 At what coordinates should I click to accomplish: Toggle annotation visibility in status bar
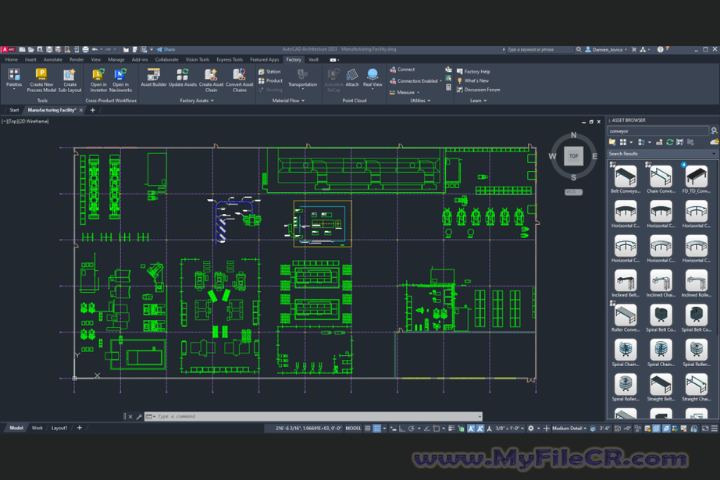click(x=471, y=429)
